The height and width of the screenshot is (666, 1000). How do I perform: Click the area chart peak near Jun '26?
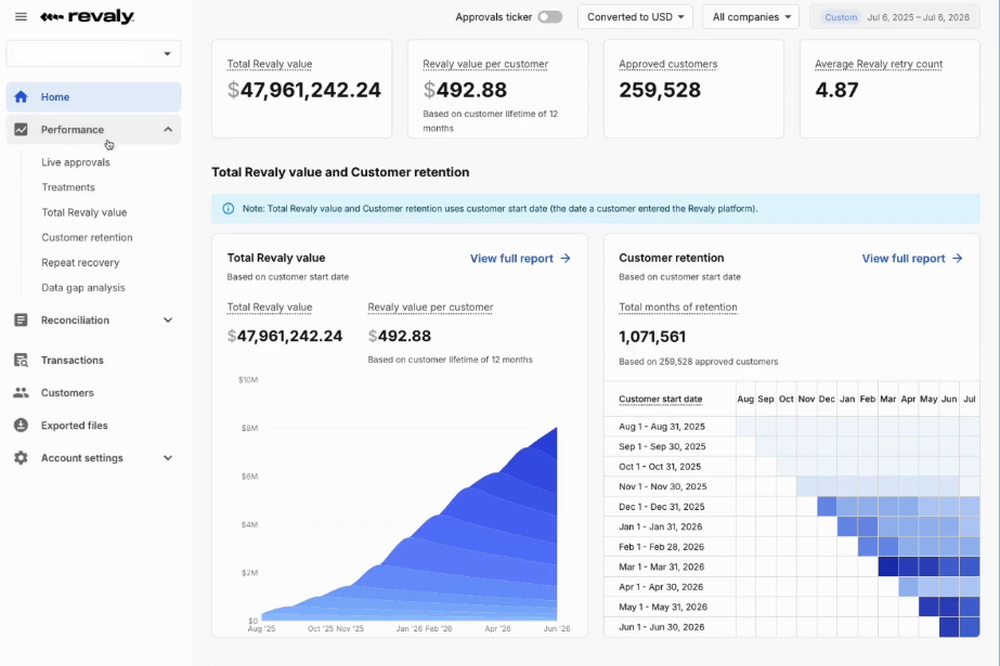tap(555, 429)
